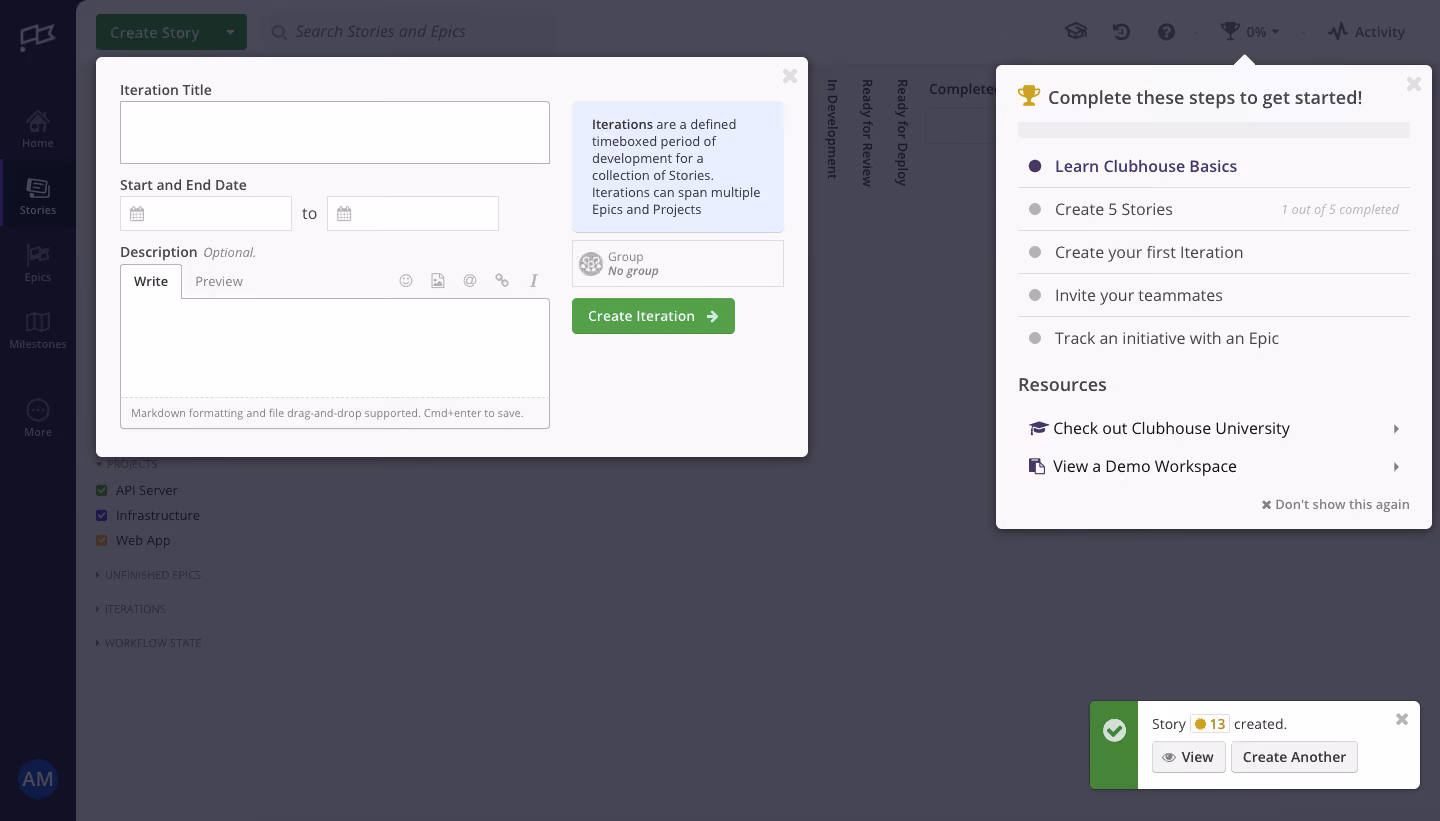The image size is (1440, 821).
Task: Click the Create Story button
Action: [155, 32]
